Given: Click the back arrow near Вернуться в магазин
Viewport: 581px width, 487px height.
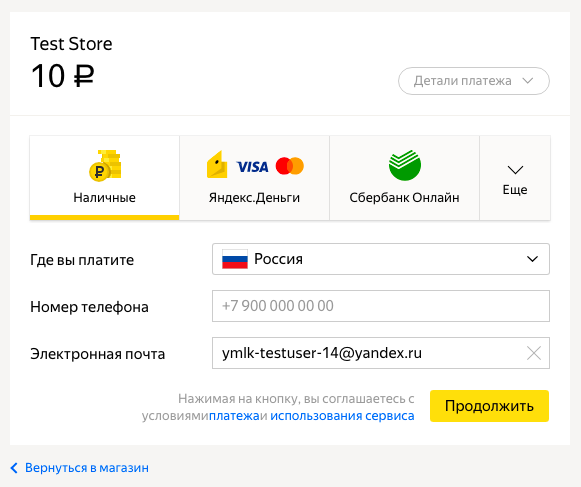Looking at the screenshot, I should pos(14,468).
